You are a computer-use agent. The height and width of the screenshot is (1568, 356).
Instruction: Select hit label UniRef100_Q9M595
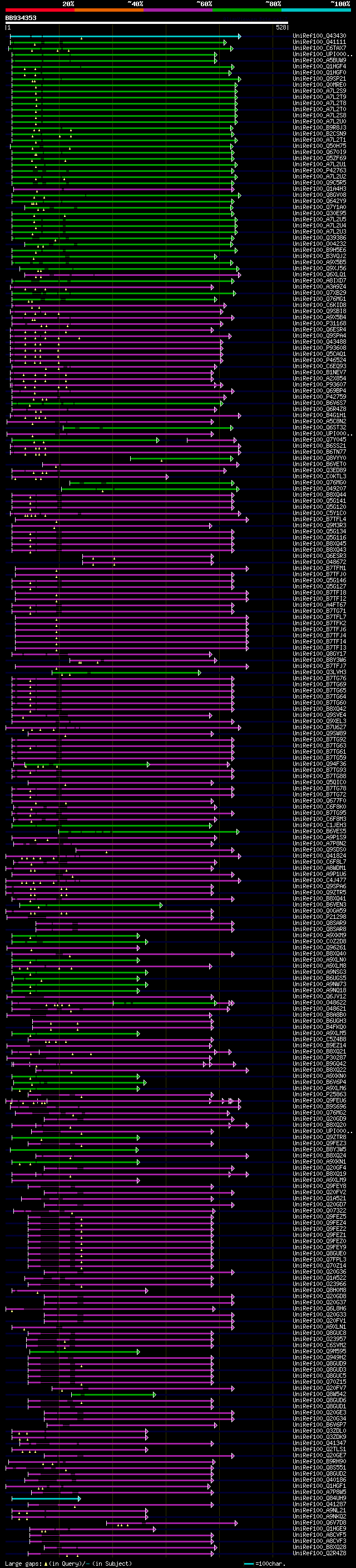coord(319,1352)
